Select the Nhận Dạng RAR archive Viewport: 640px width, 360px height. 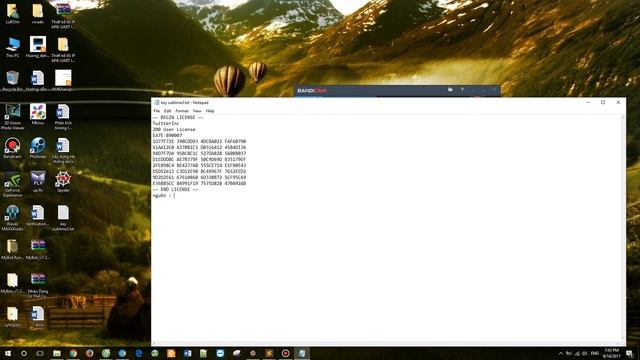(x=38, y=285)
